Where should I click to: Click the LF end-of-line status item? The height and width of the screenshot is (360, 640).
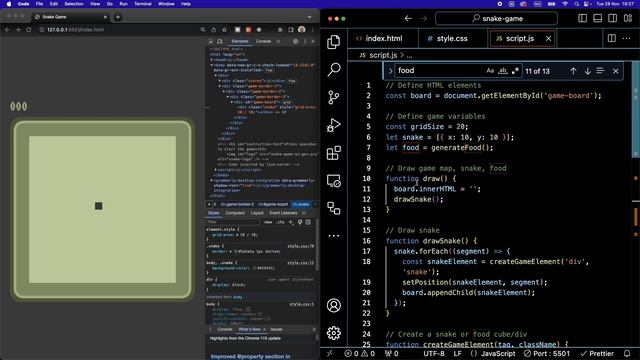tap(458, 353)
